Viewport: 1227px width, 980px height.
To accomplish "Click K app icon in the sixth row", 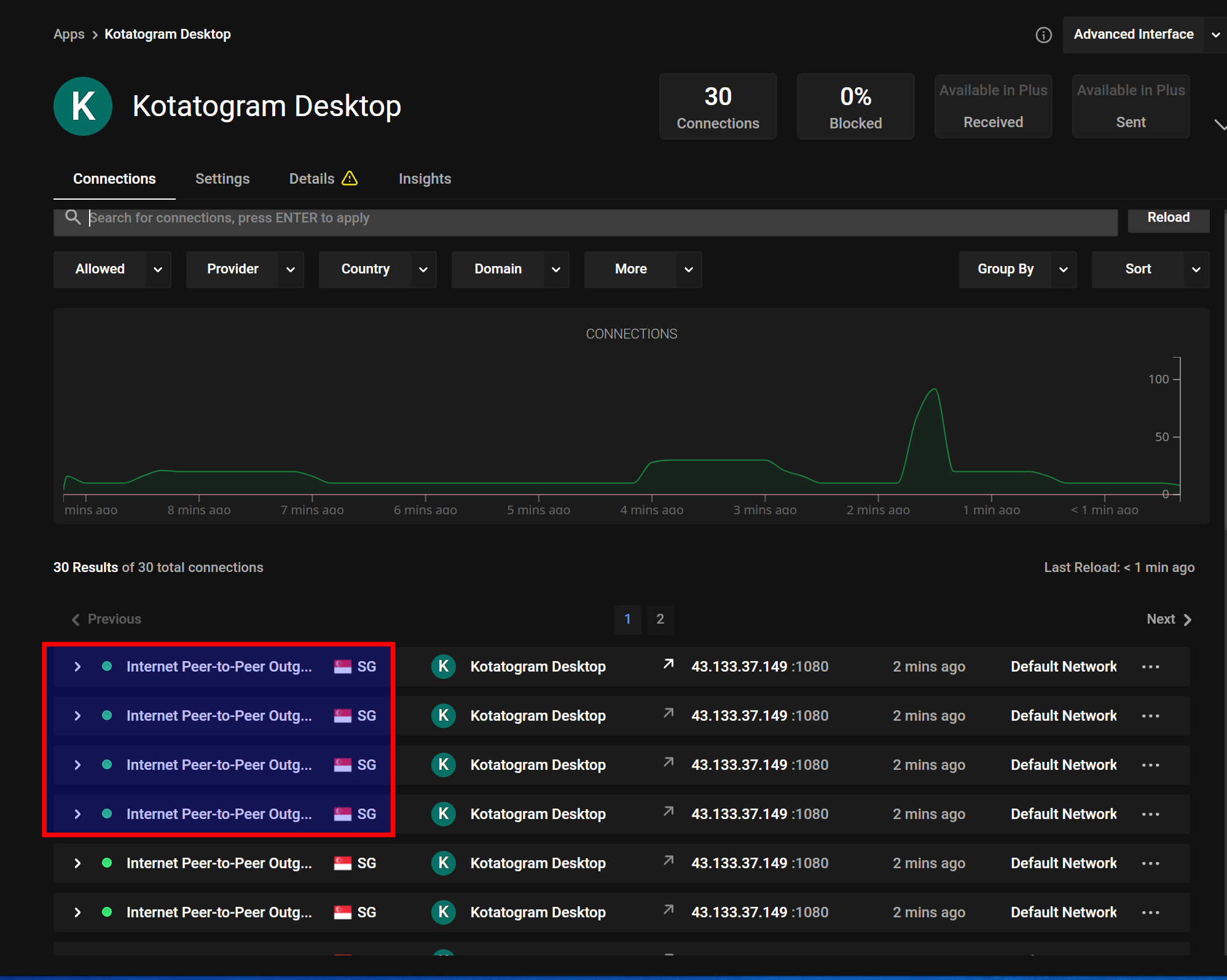I will click(443, 912).
